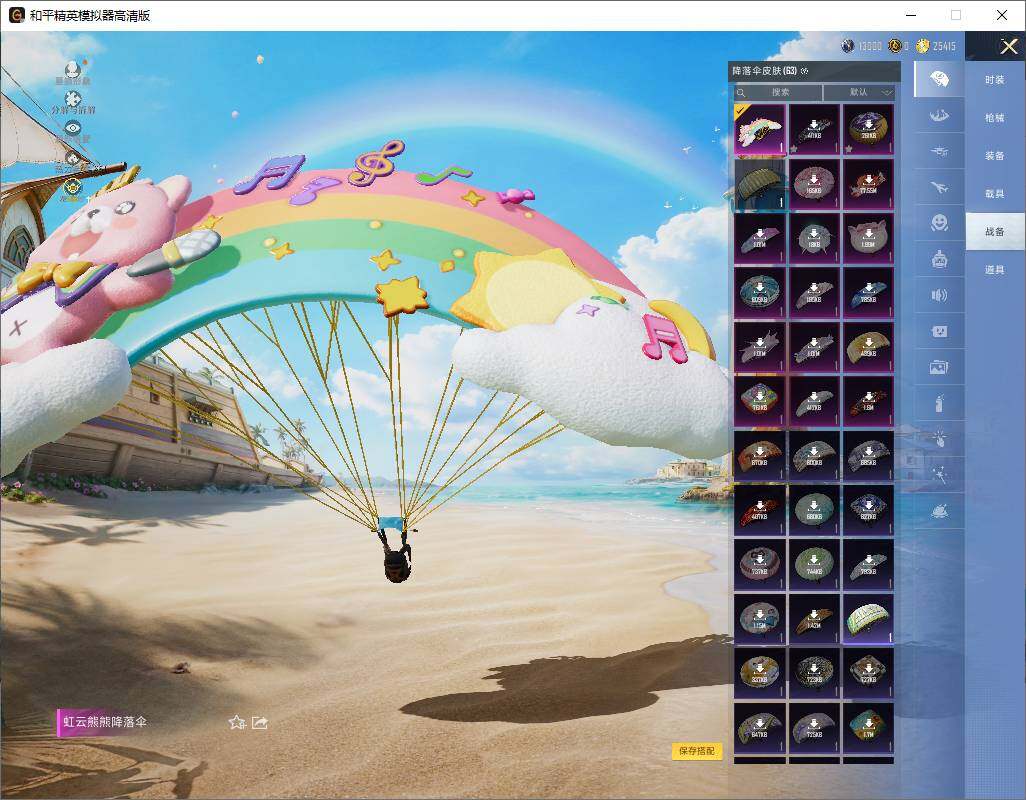The height and width of the screenshot is (800, 1026).
Task: Toggle the eye visibility icon at left
Action: click(73, 128)
